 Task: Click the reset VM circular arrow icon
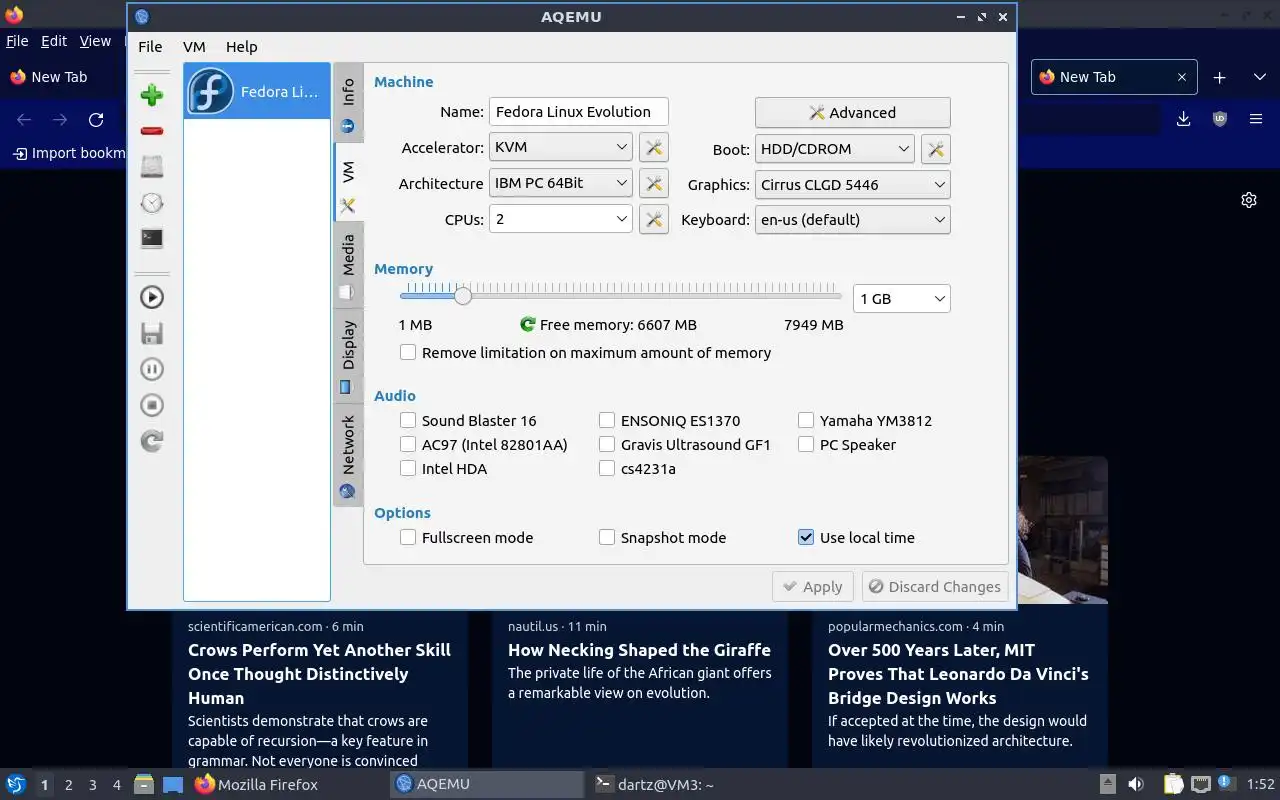tap(152, 441)
